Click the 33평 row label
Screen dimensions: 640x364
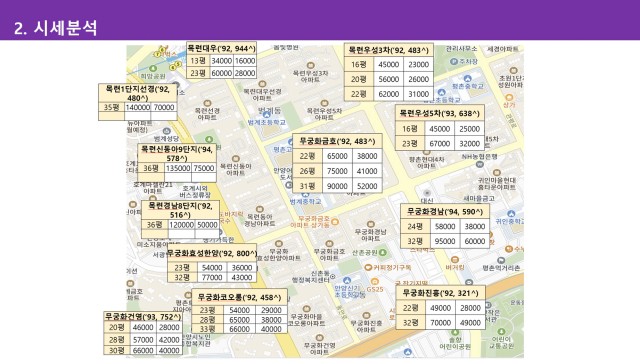point(207,329)
